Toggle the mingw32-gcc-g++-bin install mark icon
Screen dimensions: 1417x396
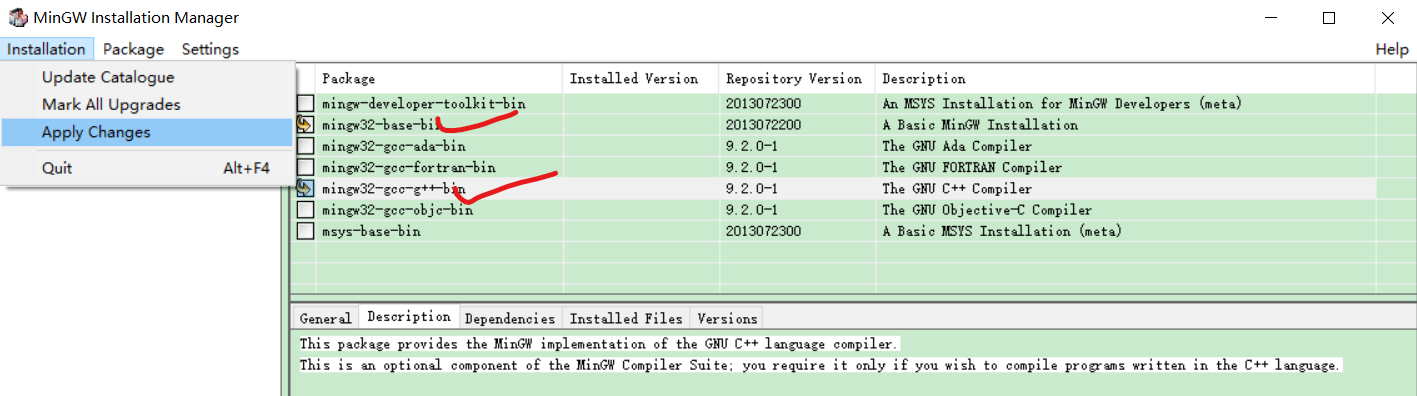[x=305, y=188]
